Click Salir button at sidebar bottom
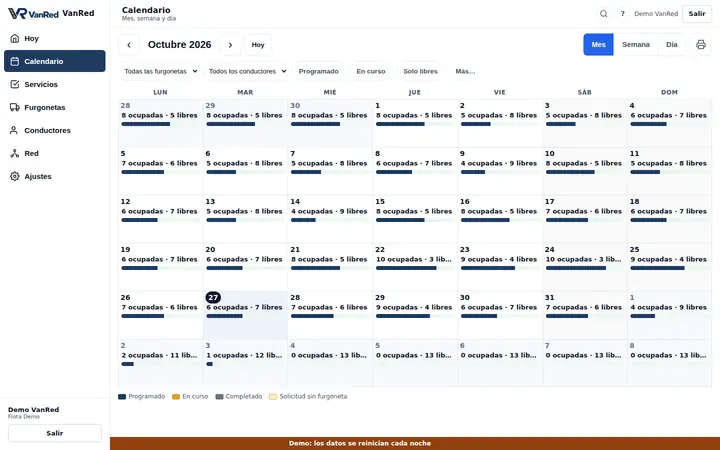The height and width of the screenshot is (450, 720). pos(55,433)
